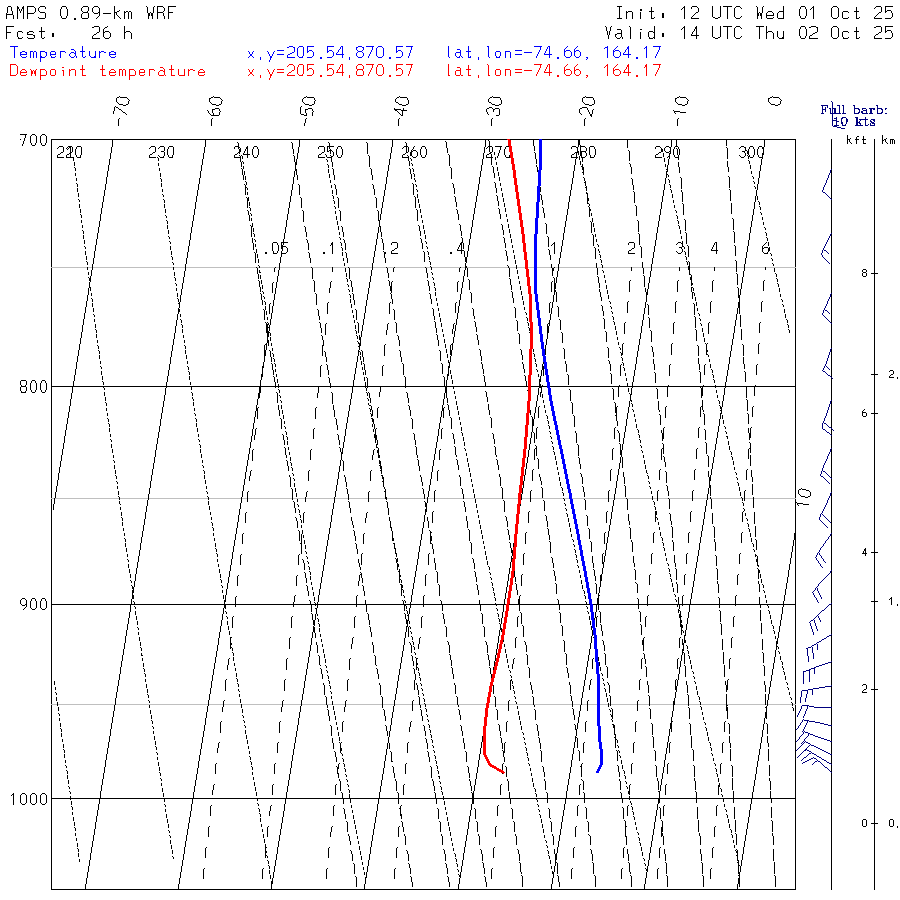Click the '-40' temperature axis label
Viewport: 900px width, 900px height.
401,111
